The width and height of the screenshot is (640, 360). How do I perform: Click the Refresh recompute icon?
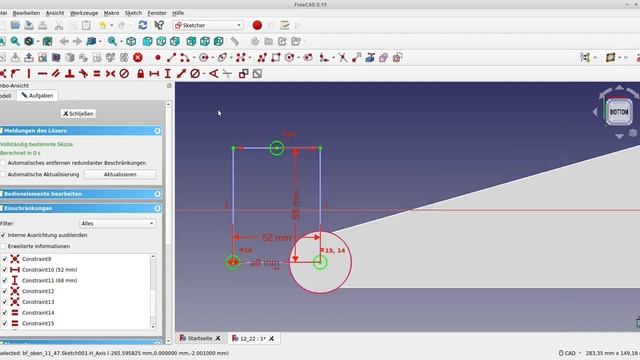click(x=142, y=25)
